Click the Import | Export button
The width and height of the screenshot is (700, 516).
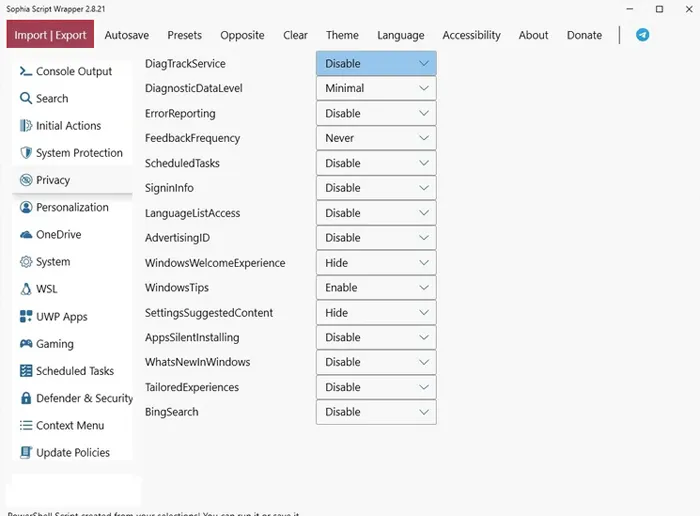point(50,34)
